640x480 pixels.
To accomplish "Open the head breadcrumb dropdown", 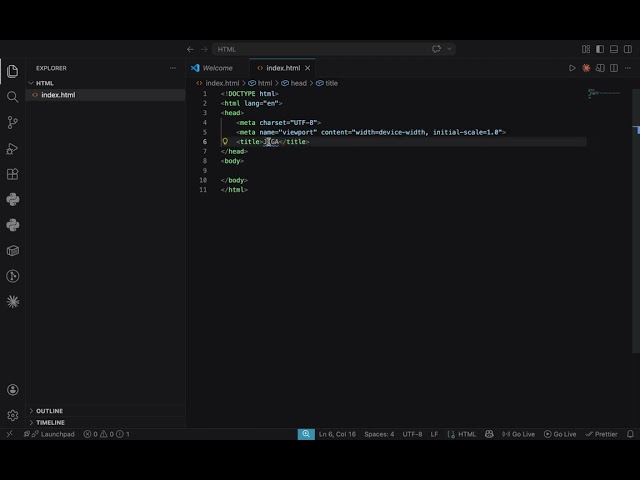I will point(293,83).
